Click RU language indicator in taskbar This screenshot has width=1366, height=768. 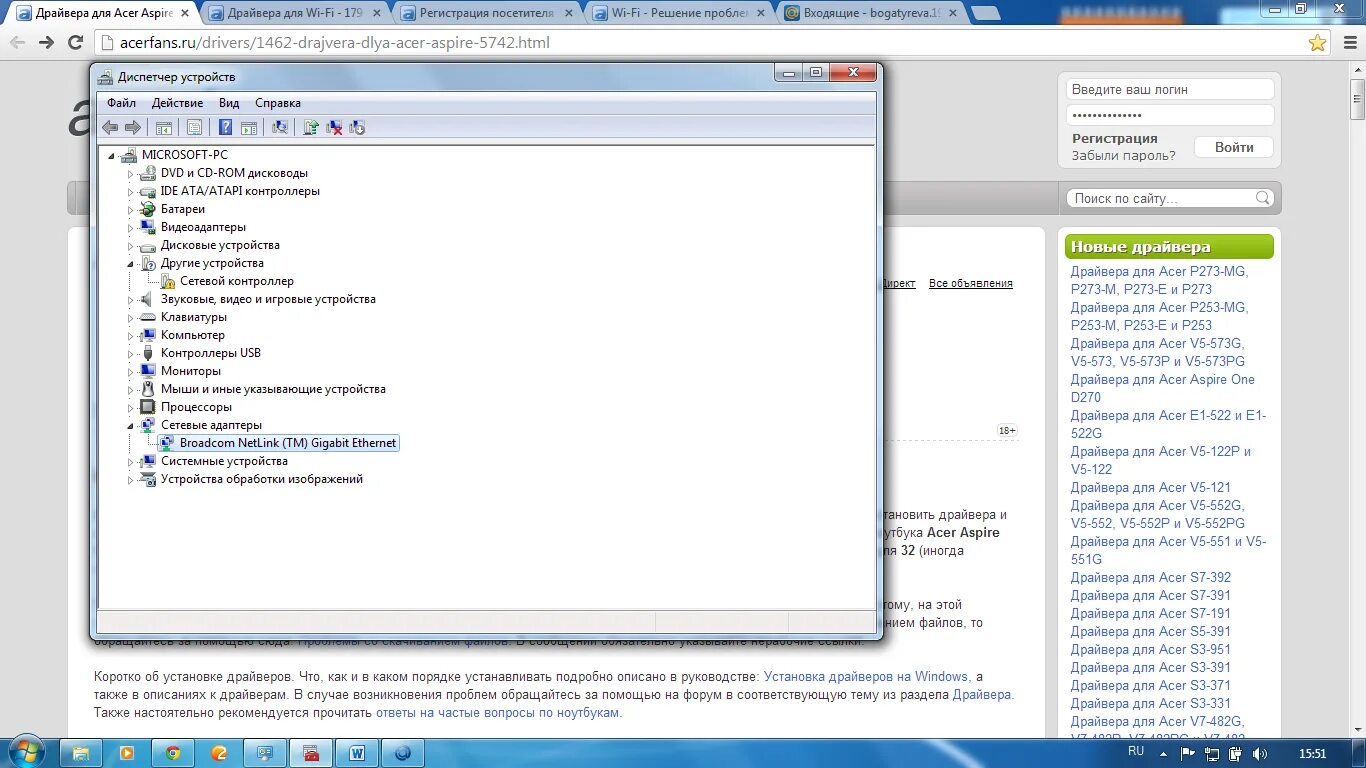[x=1136, y=751]
